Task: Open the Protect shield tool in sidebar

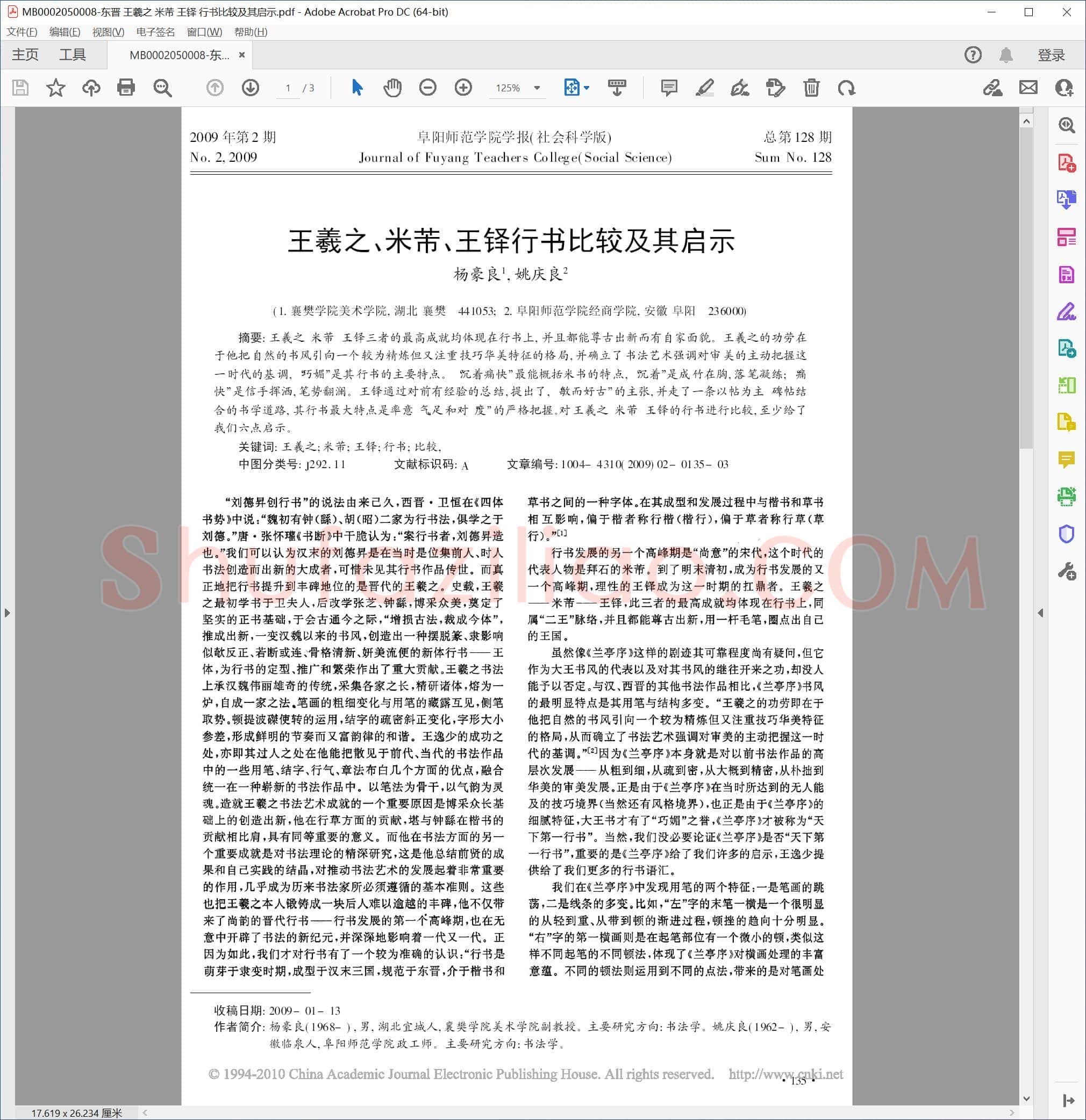Action: [1067, 534]
